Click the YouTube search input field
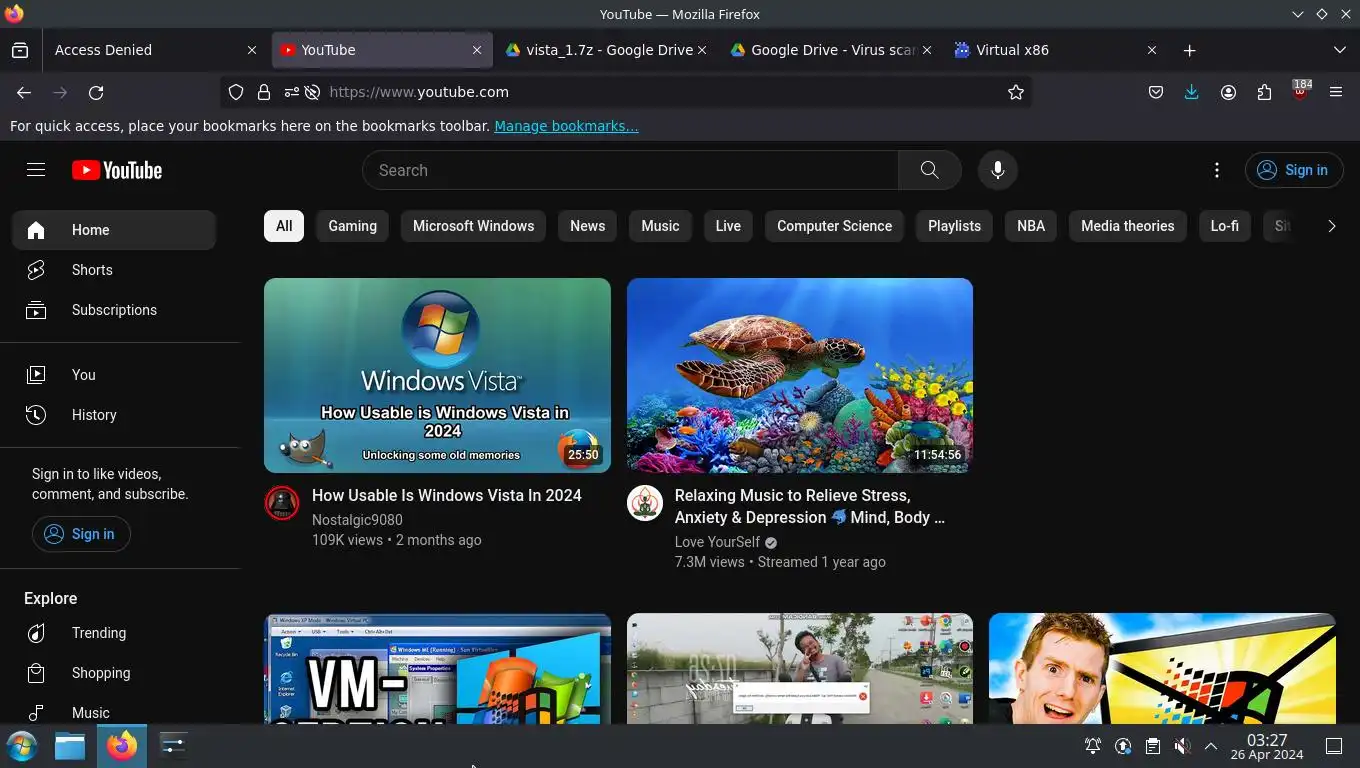Screen dimensions: 1360x768 click(x=630, y=170)
